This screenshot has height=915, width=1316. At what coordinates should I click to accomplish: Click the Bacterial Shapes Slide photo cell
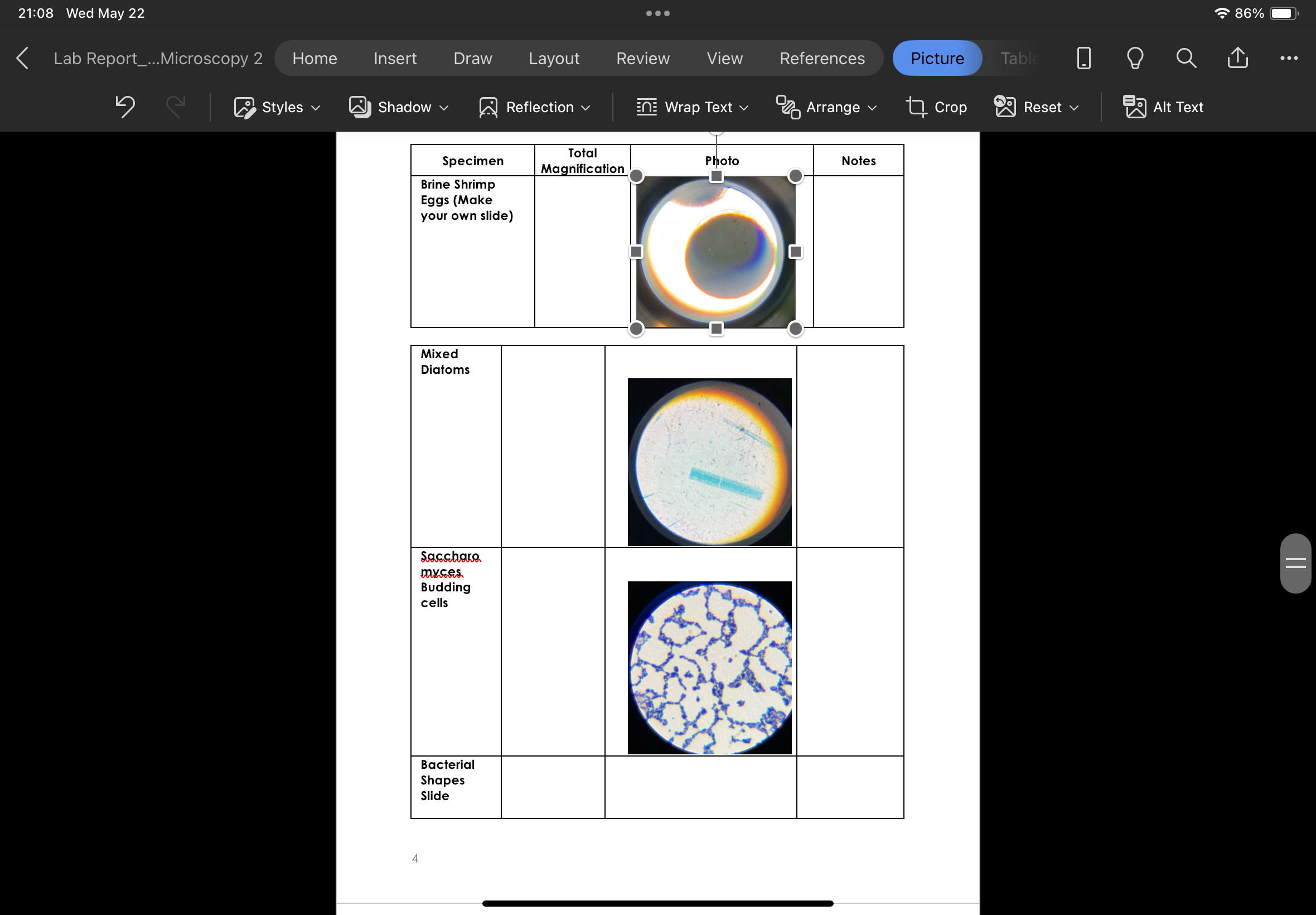[x=701, y=787]
